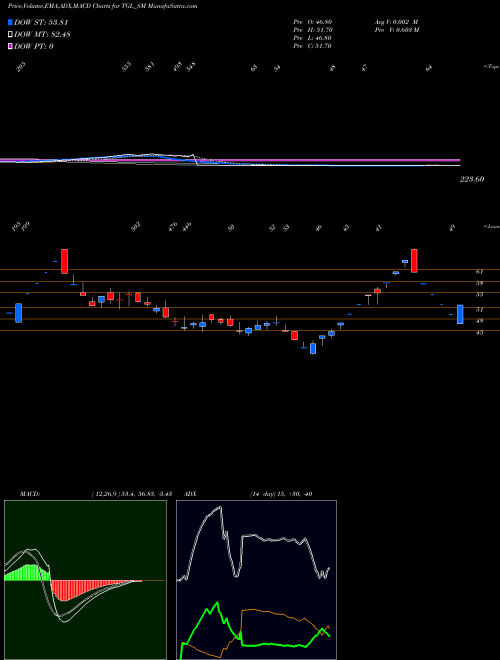Click the large blue candlestick at far right

point(460,314)
